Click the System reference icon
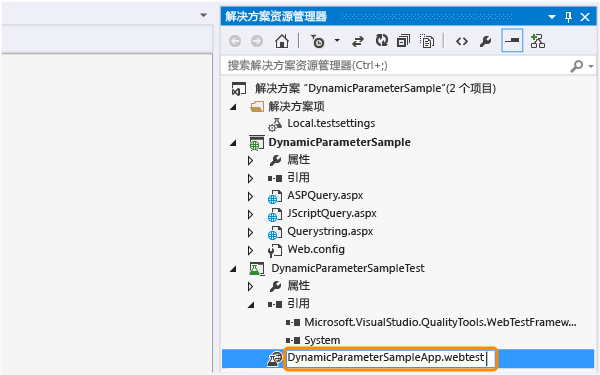 click(x=293, y=341)
